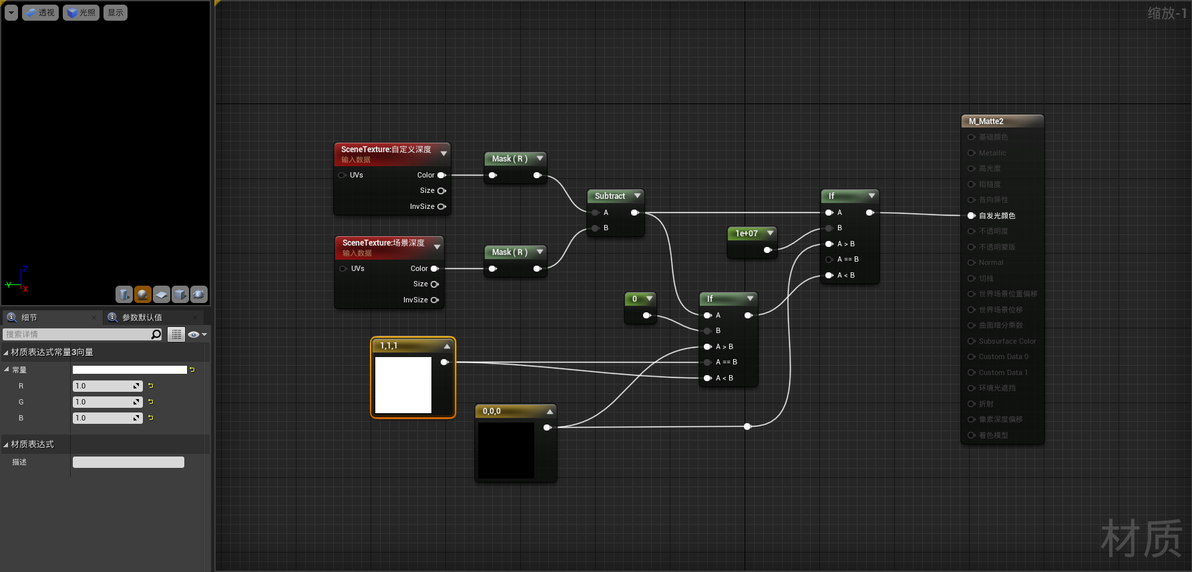The height and width of the screenshot is (572, 1192).
Task: Click the 搜索详情 search field
Action: pos(77,334)
